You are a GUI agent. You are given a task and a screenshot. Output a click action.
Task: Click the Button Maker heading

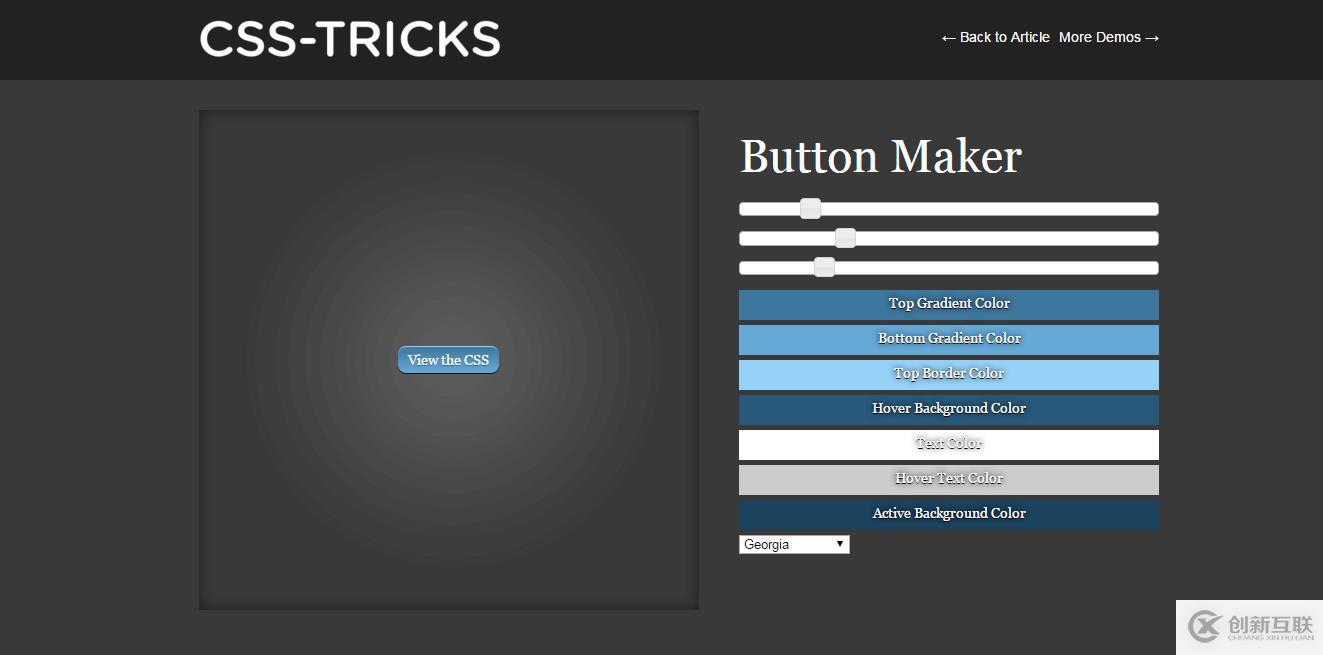(x=881, y=156)
